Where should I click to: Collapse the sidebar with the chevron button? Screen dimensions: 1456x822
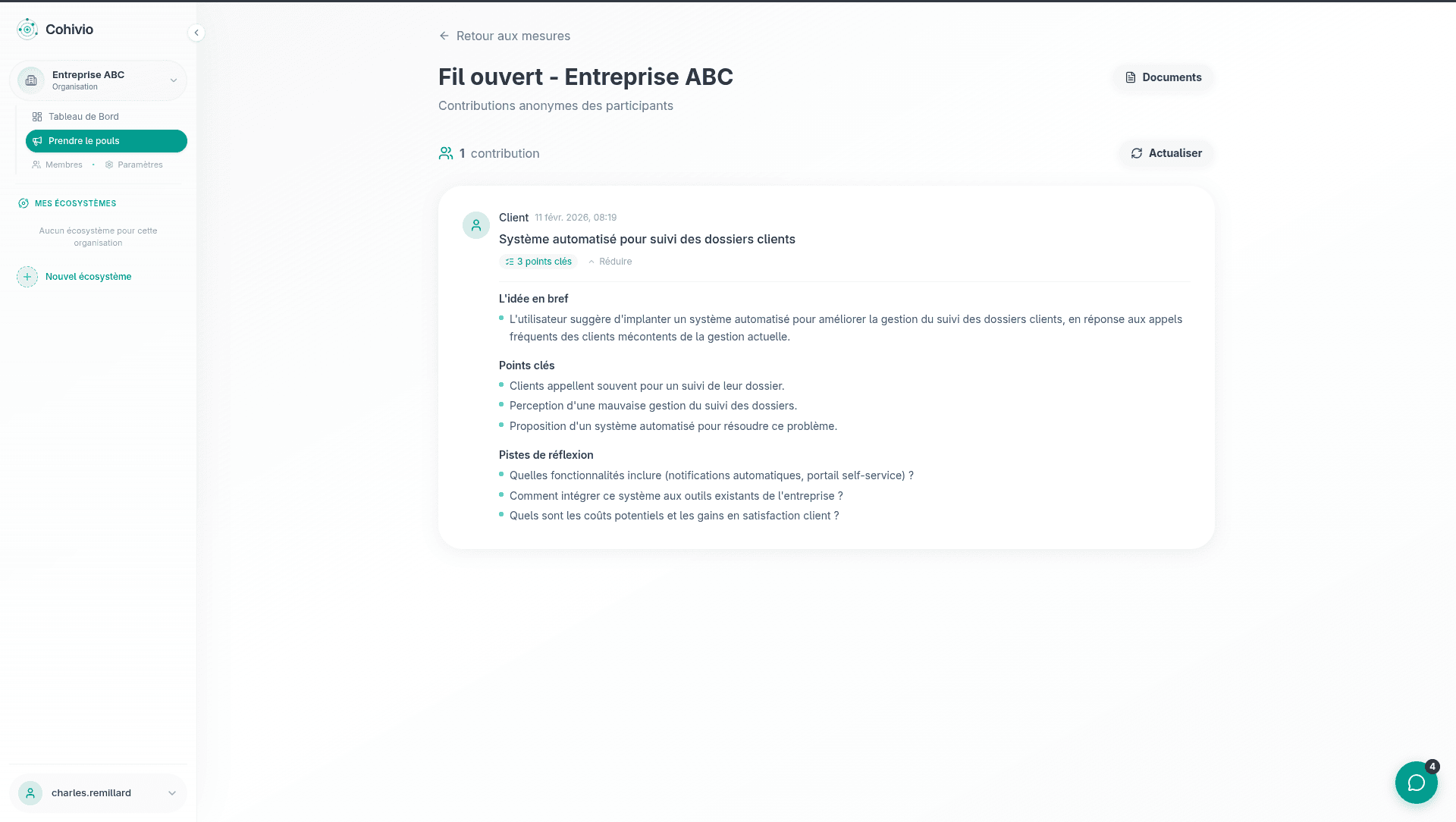(x=196, y=33)
